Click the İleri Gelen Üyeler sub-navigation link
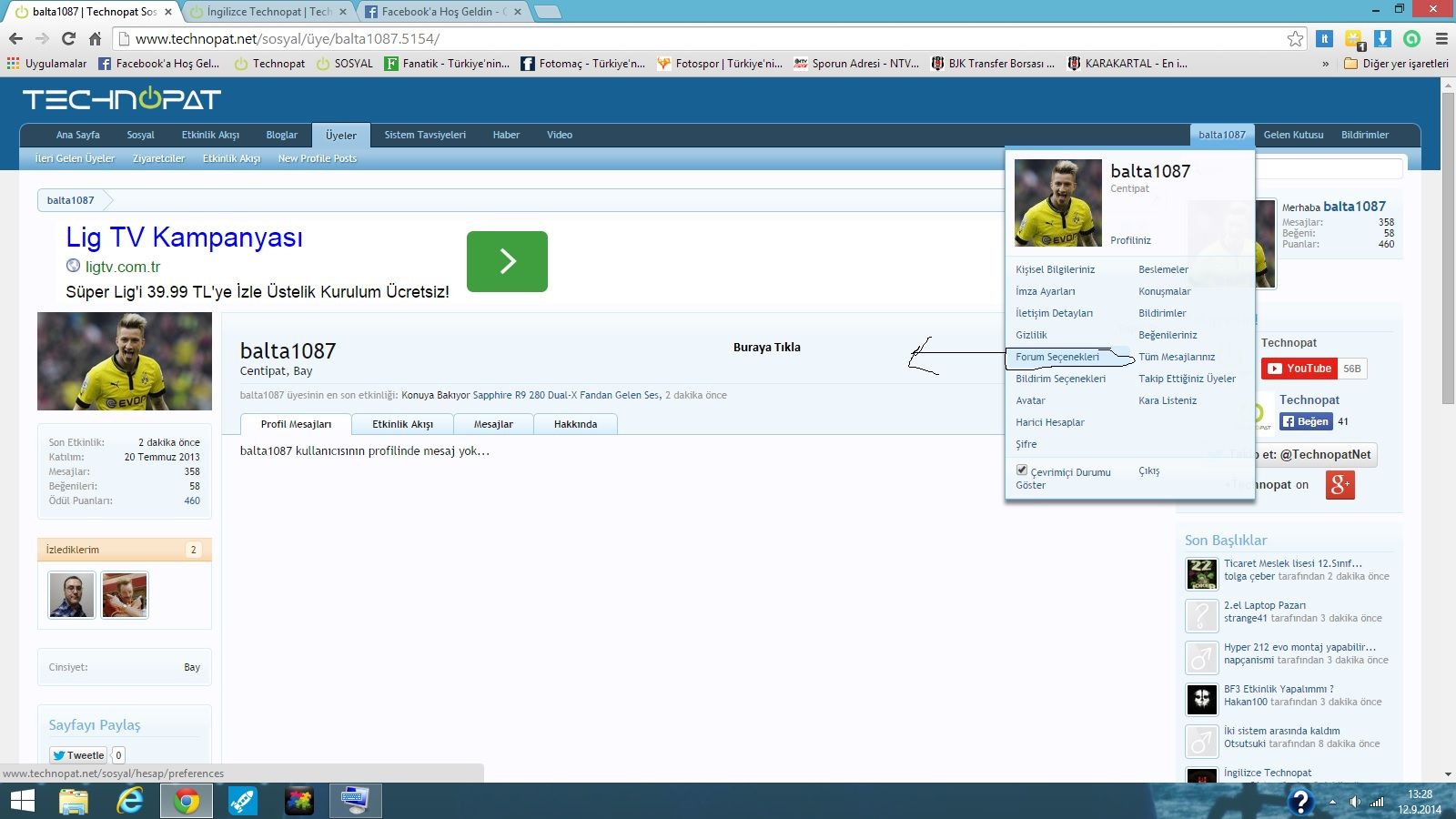 (75, 158)
